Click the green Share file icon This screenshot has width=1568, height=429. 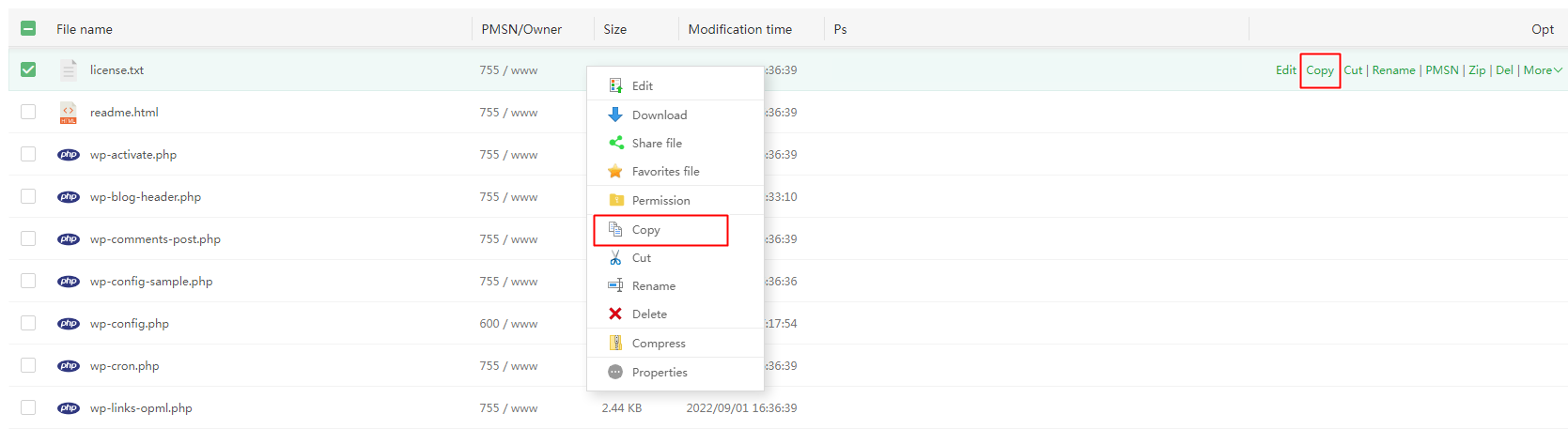click(615, 143)
